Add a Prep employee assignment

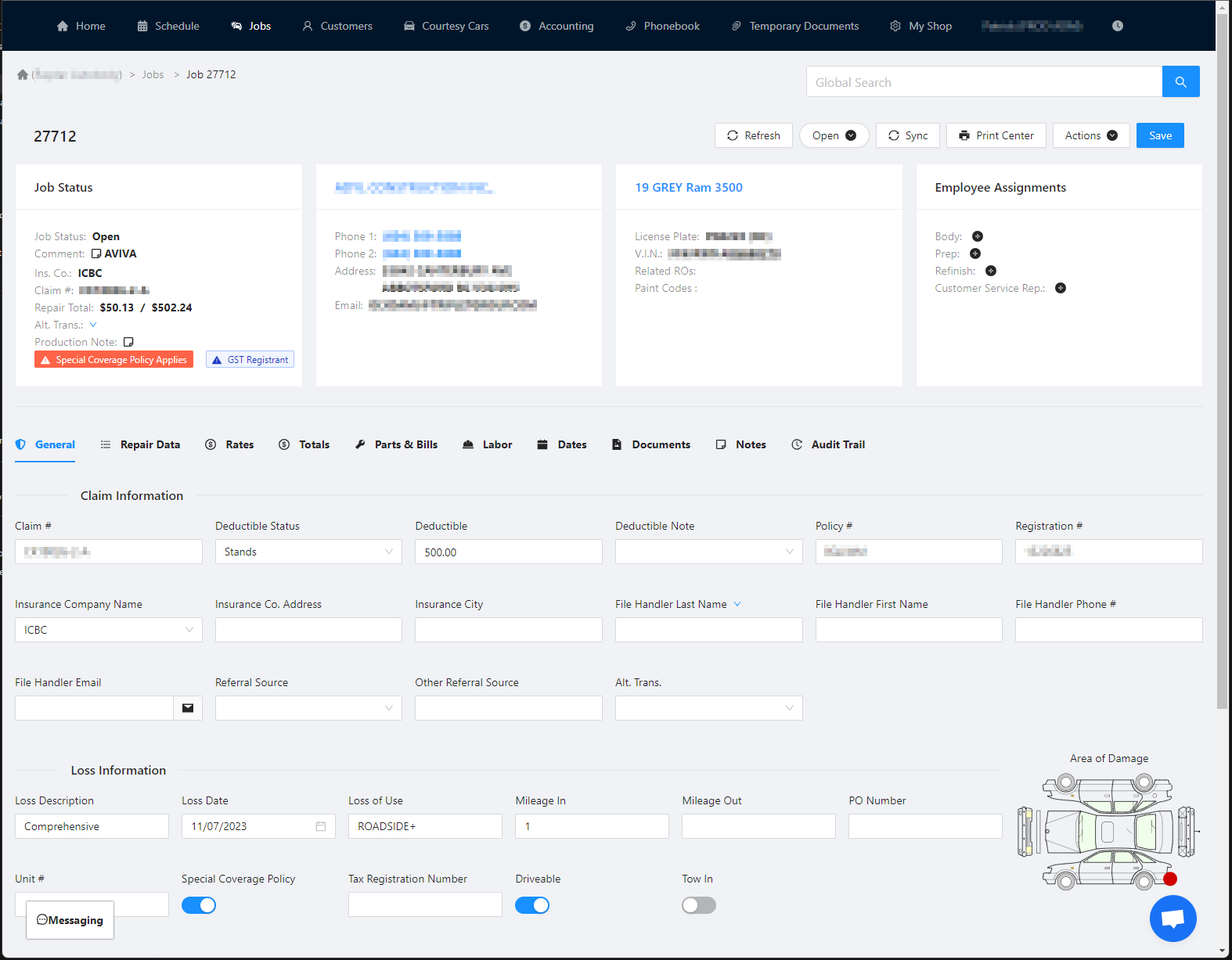point(975,253)
